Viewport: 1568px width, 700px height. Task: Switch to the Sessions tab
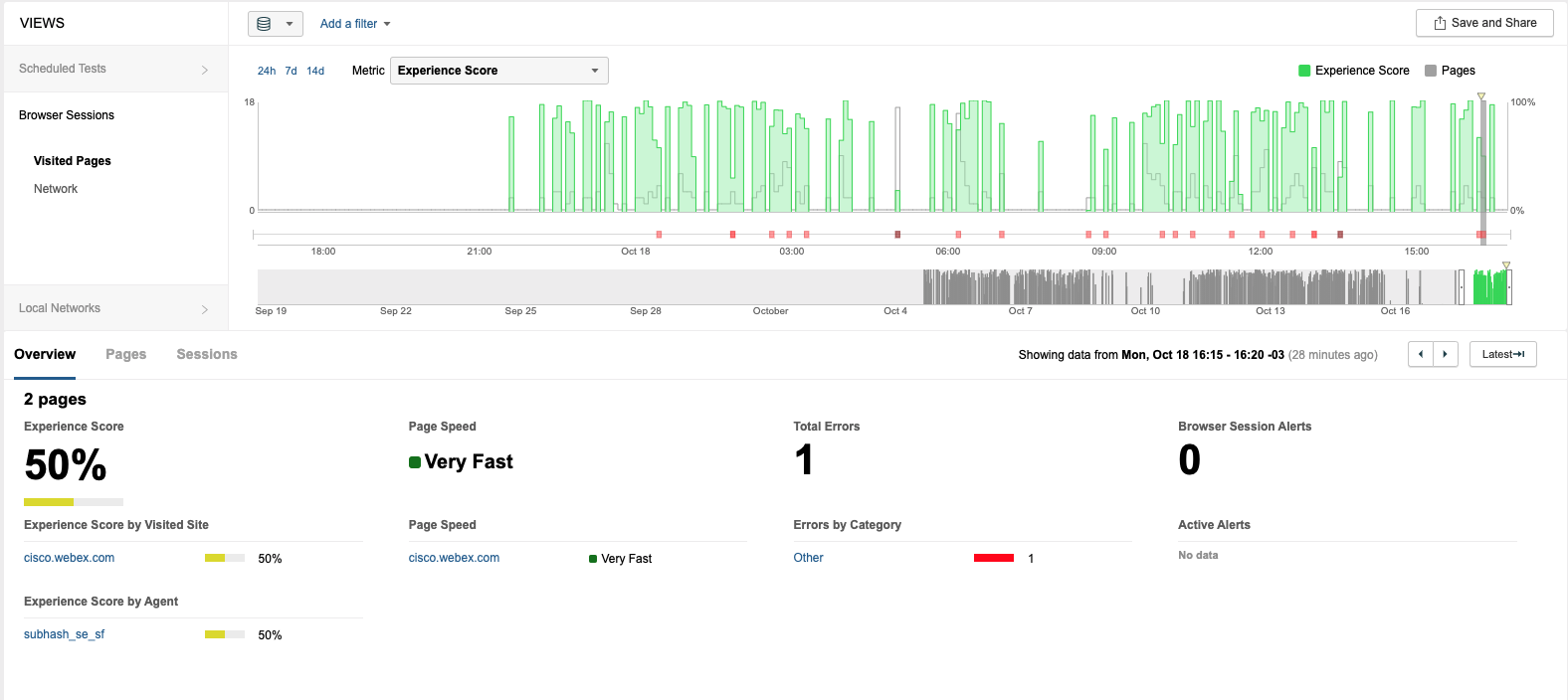pyautogui.click(x=207, y=354)
